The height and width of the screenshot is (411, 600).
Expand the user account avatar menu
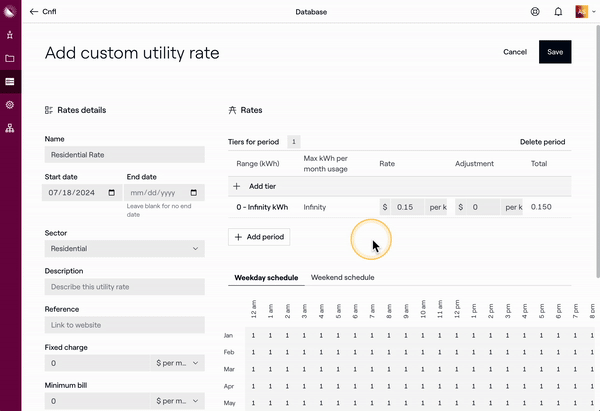click(583, 12)
